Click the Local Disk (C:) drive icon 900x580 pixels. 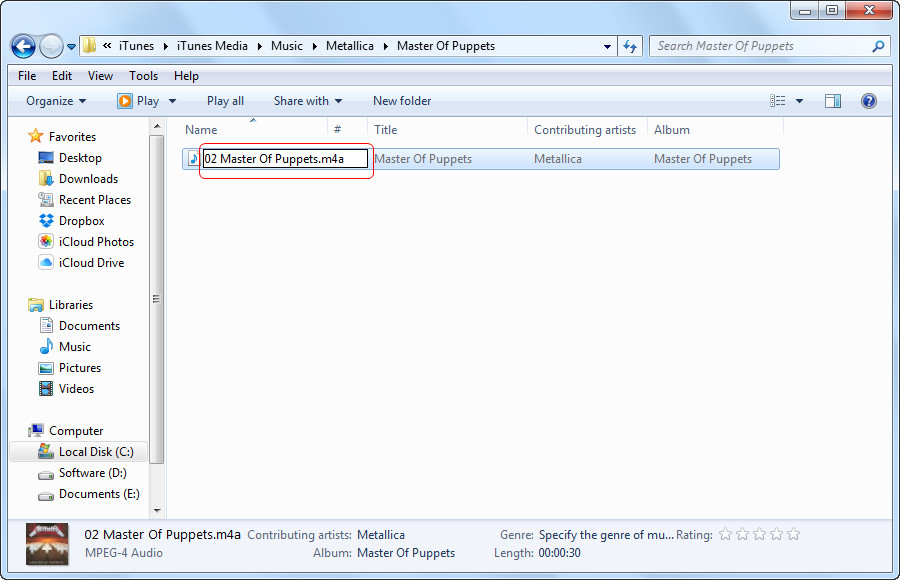click(46, 451)
